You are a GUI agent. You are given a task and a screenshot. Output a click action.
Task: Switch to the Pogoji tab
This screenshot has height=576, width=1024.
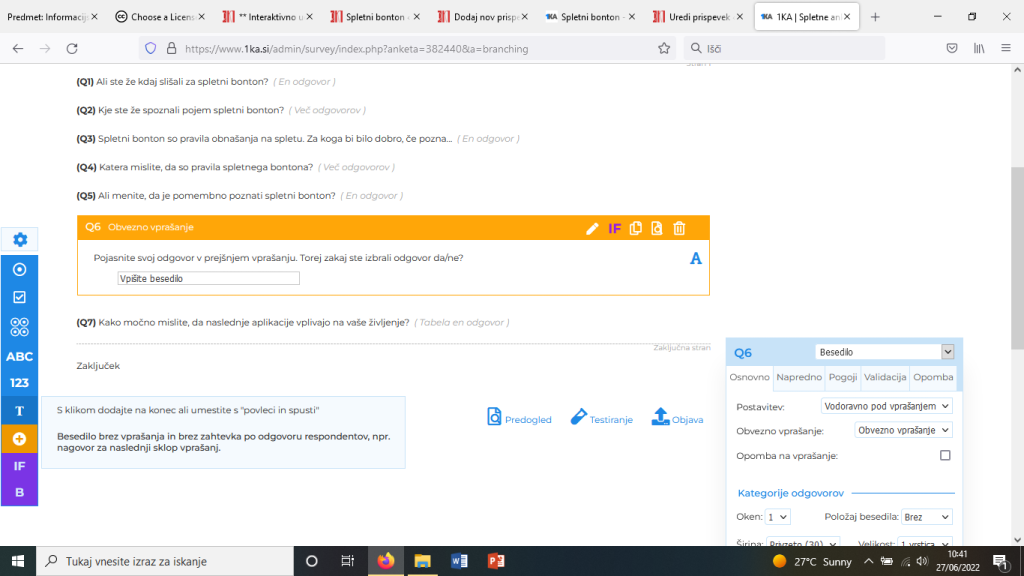click(842, 377)
